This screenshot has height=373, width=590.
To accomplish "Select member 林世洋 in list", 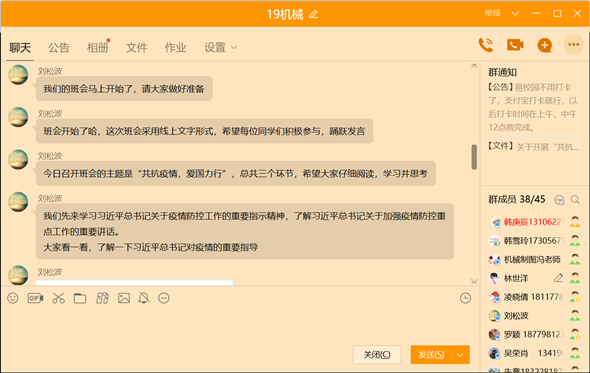I will click(534, 278).
